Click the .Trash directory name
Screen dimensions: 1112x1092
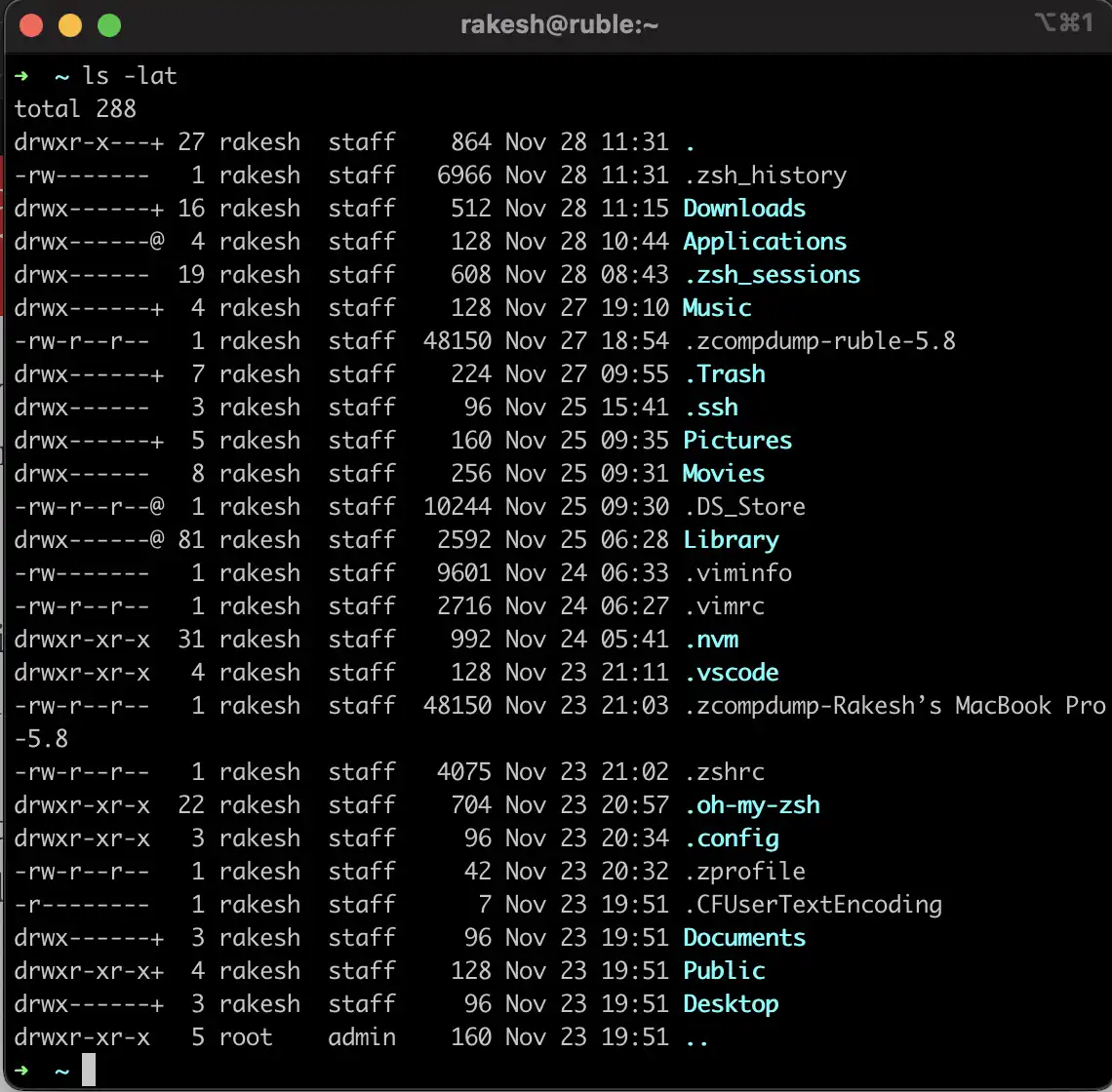coord(724,374)
